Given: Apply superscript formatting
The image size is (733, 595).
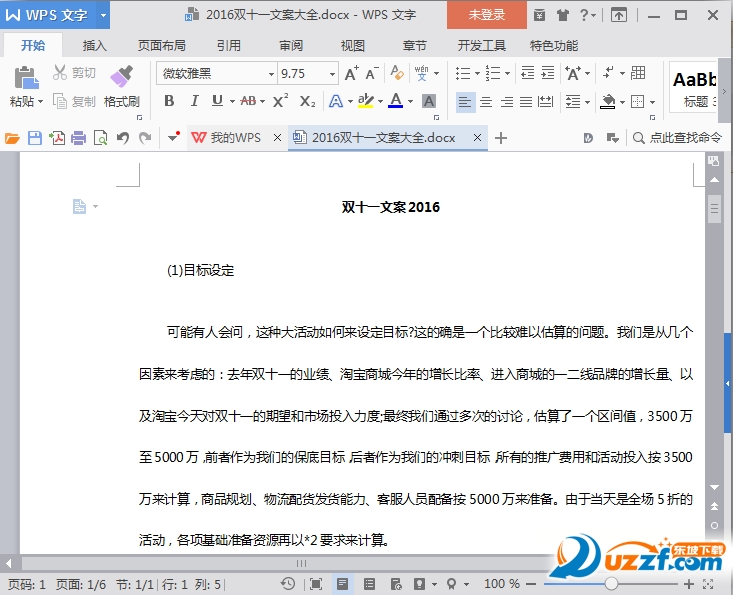Looking at the screenshot, I should point(280,101).
